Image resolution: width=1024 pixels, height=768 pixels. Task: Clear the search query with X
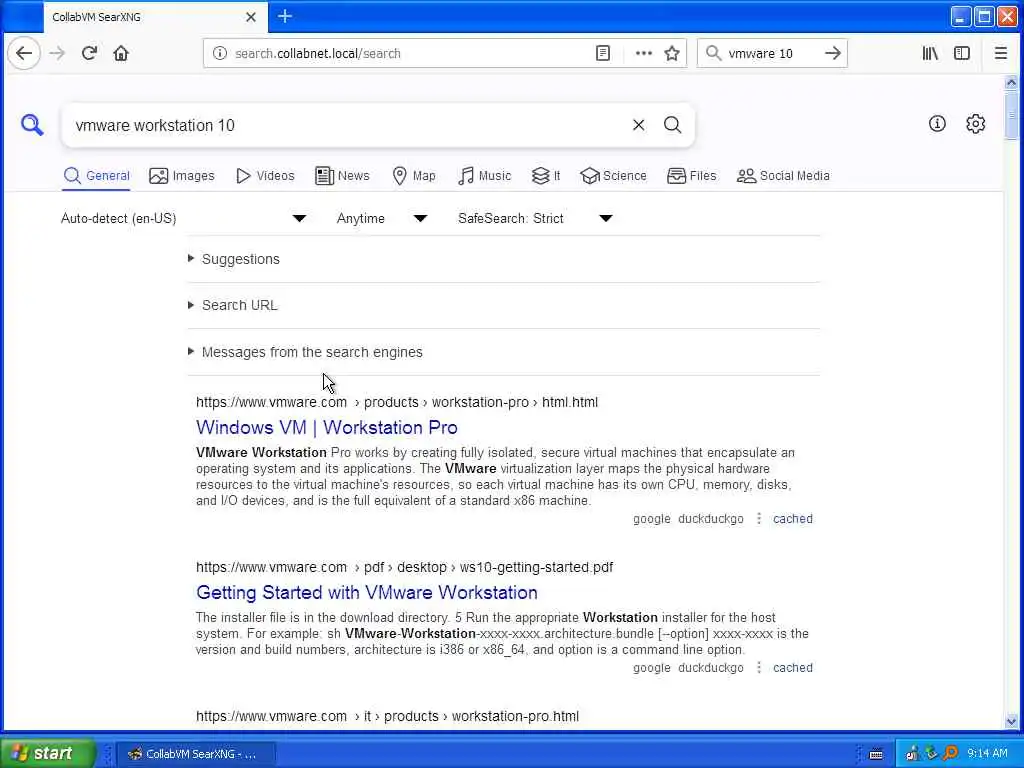pyautogui.click(x=639, y=125)
